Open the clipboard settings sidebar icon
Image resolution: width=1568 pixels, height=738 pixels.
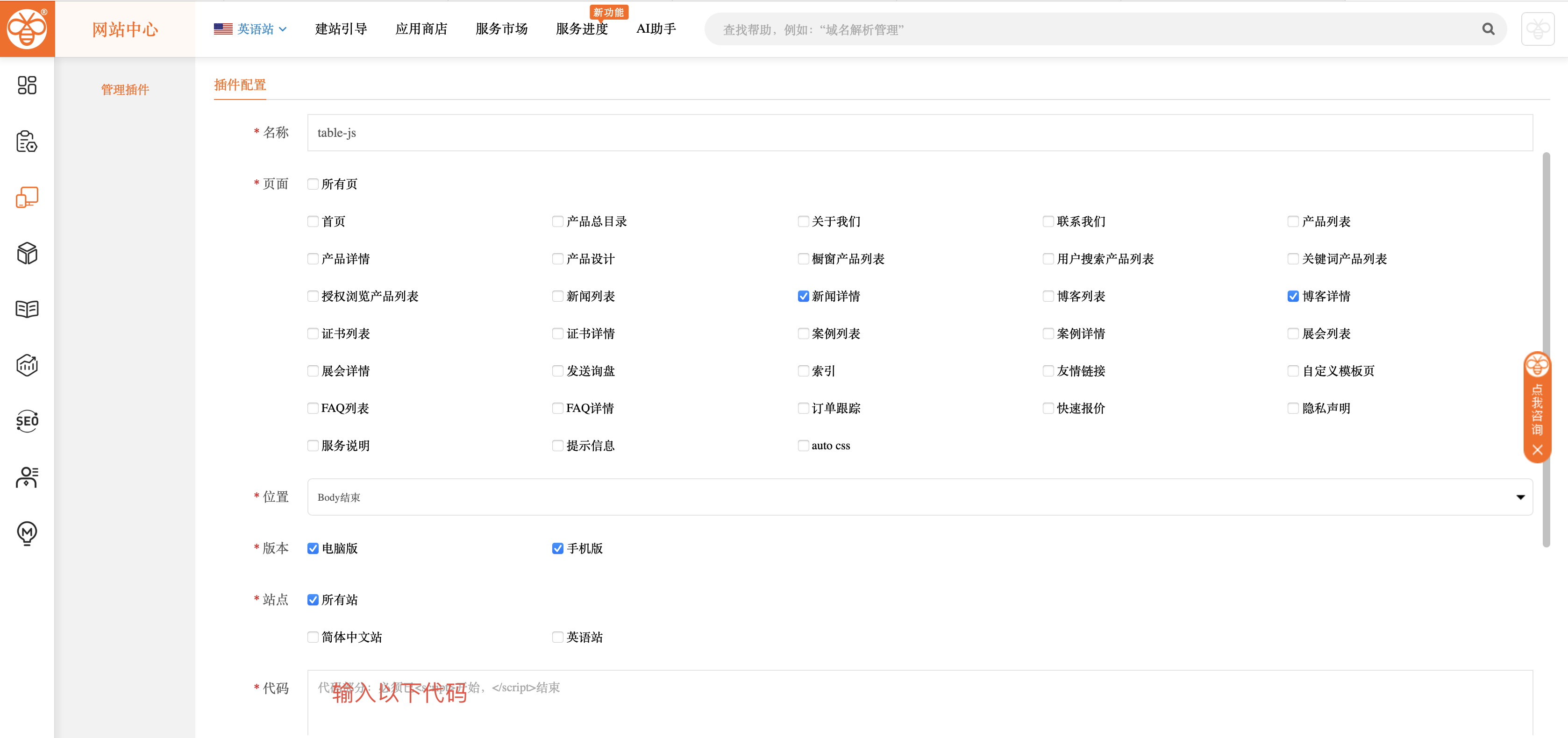point(27,141)
